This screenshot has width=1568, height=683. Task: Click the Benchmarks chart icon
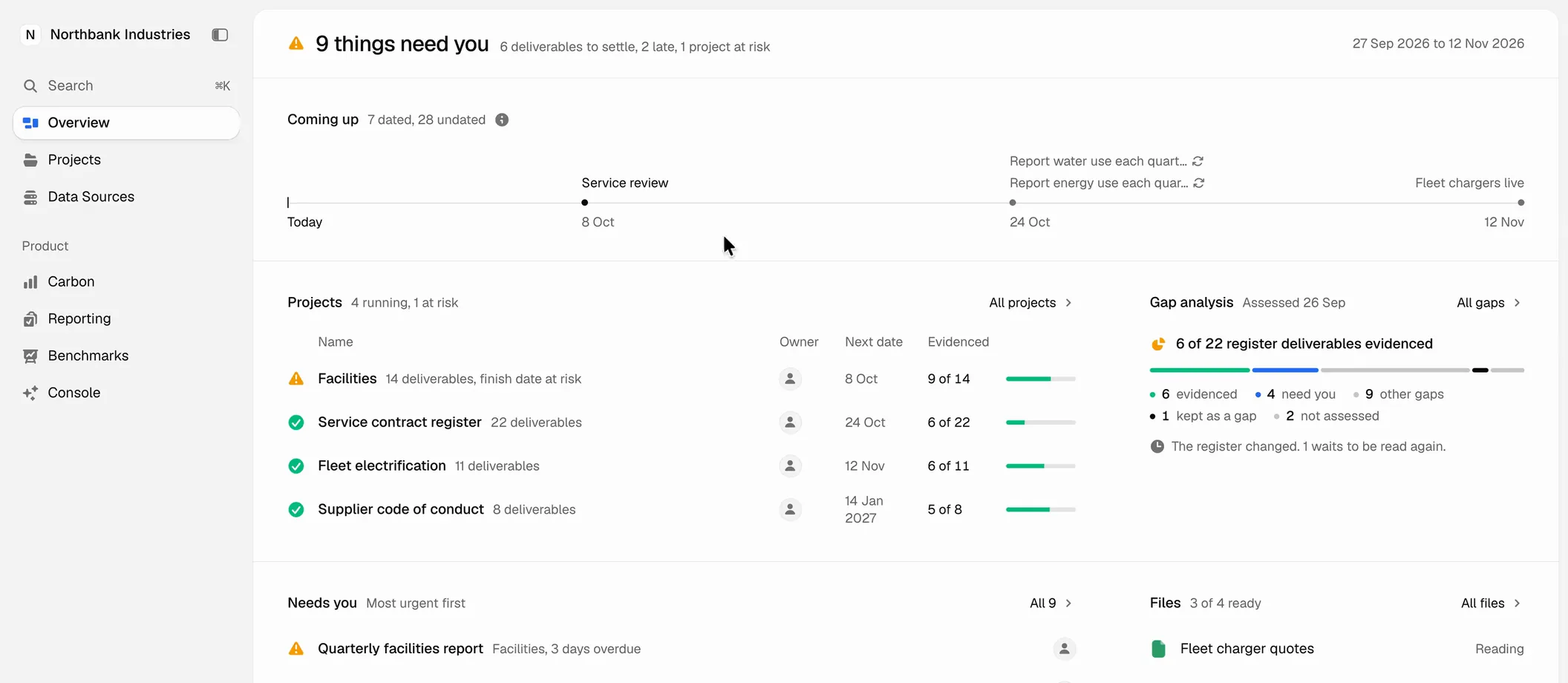pos(30,356)
